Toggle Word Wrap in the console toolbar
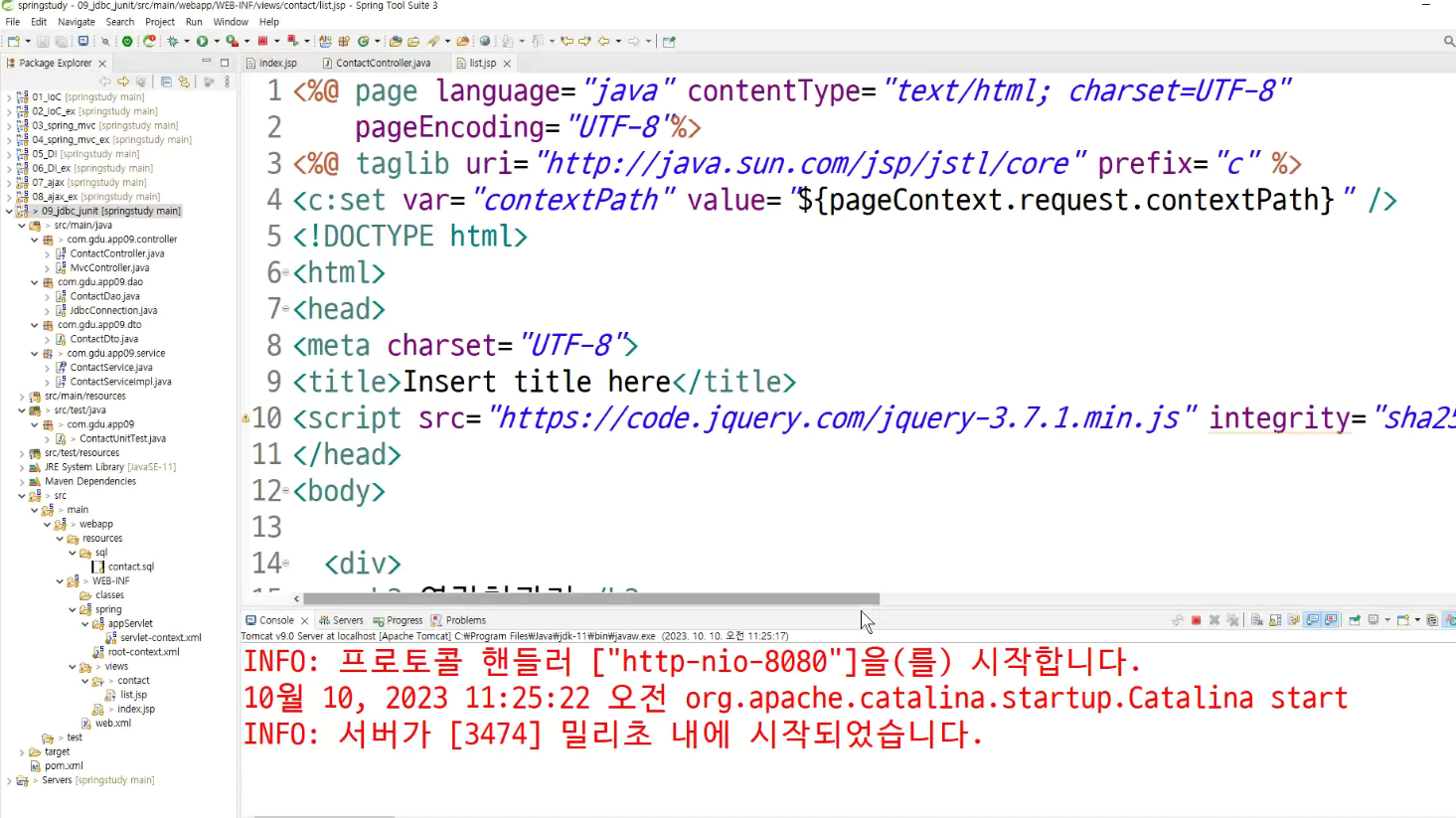1456x818 pixels. click(x=1294, y=620)
